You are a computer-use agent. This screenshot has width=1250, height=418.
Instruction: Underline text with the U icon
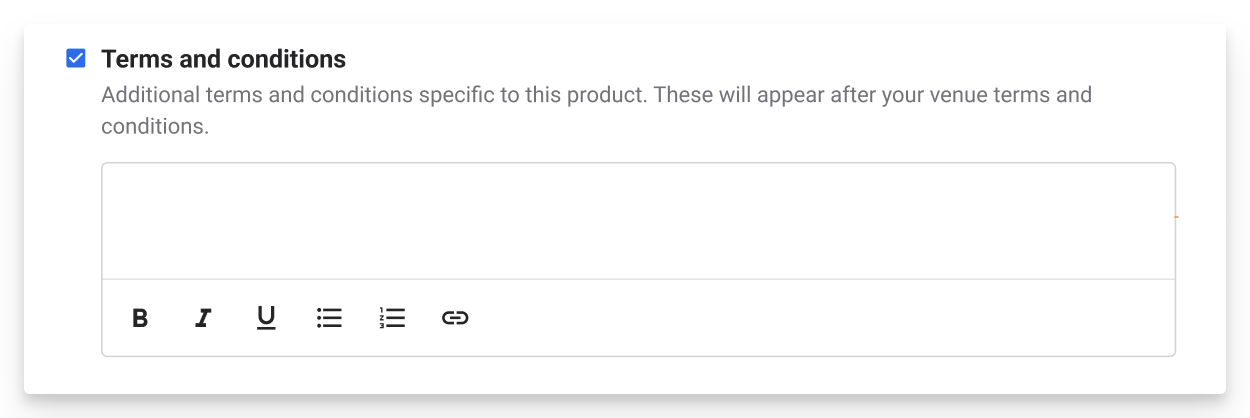coord(266,318)
